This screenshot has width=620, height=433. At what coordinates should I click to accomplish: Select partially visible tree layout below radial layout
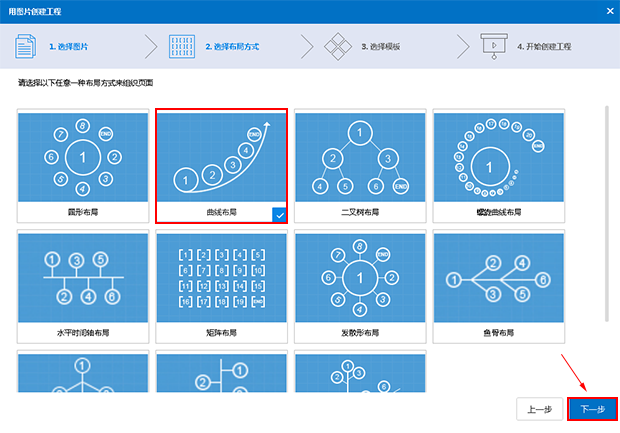coord(360,371)
